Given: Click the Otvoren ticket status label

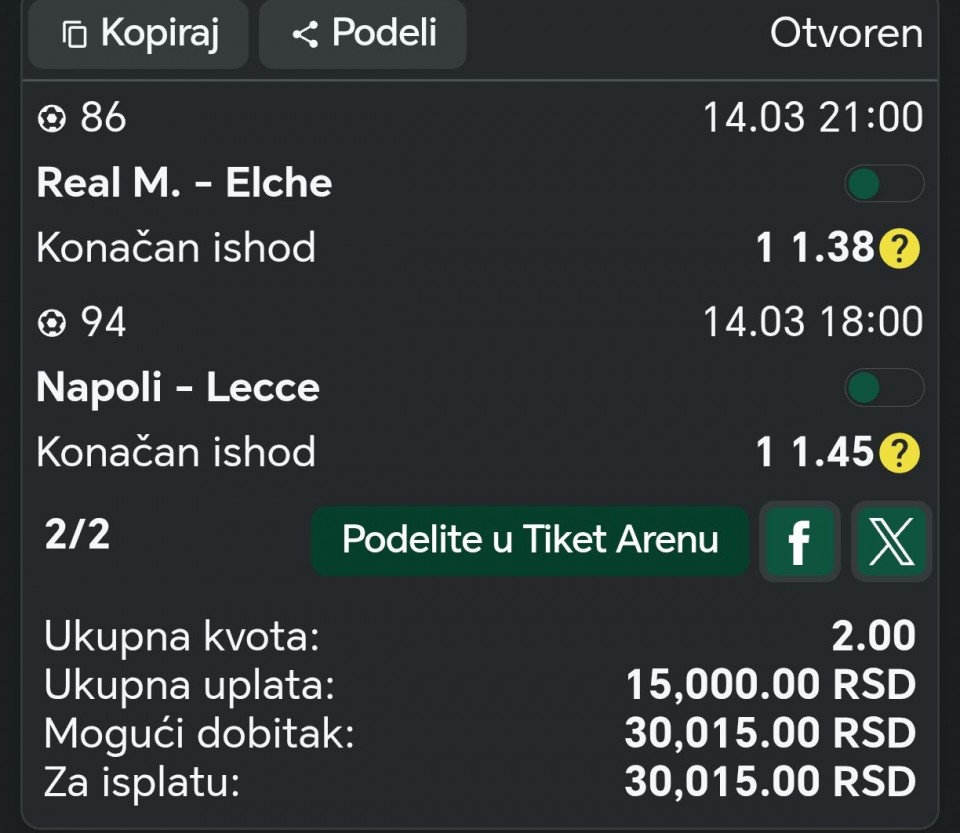Looking at the screenshot, I should tap(846, 33).
